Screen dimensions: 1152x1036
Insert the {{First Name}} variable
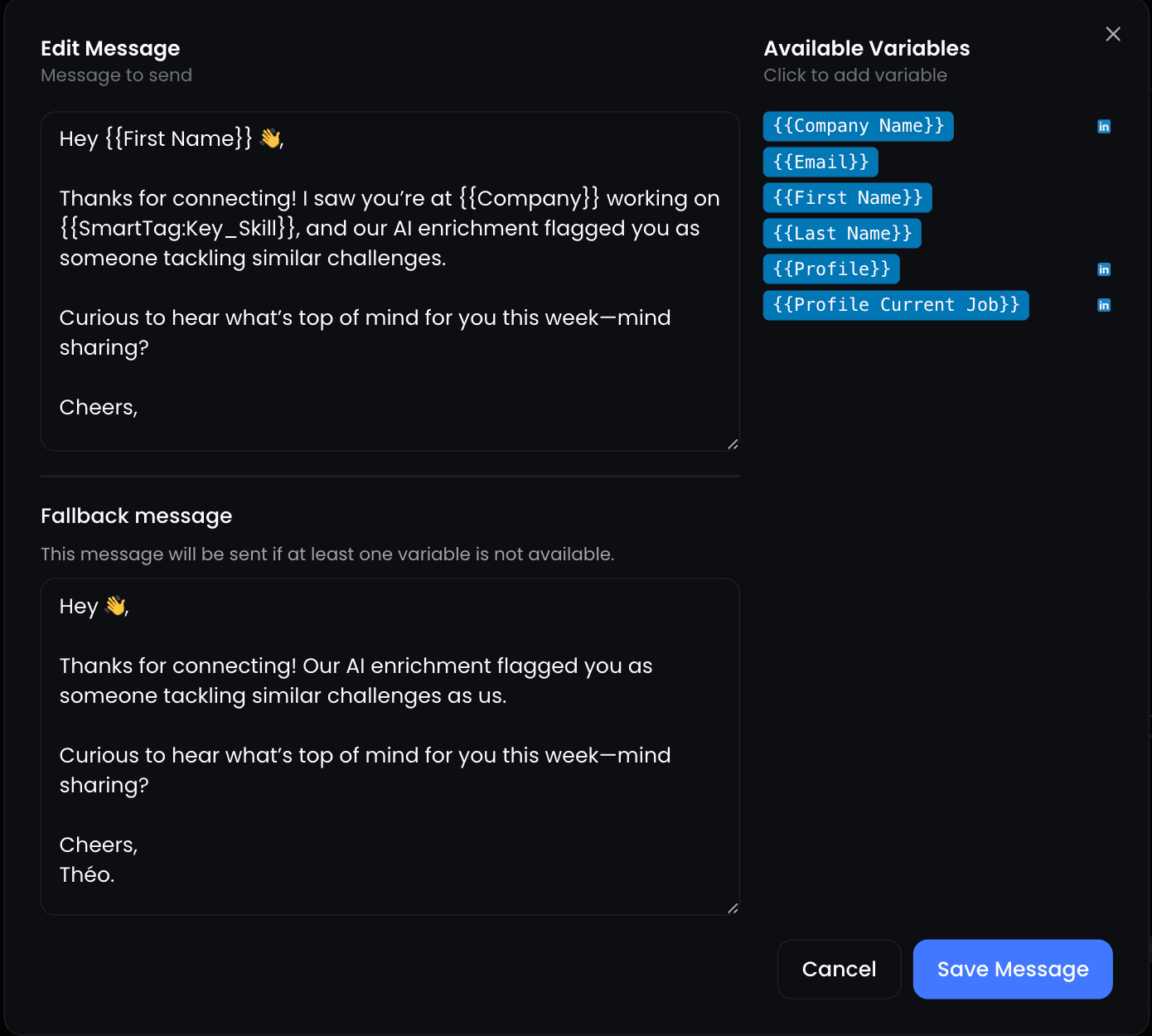click(848, 197)
